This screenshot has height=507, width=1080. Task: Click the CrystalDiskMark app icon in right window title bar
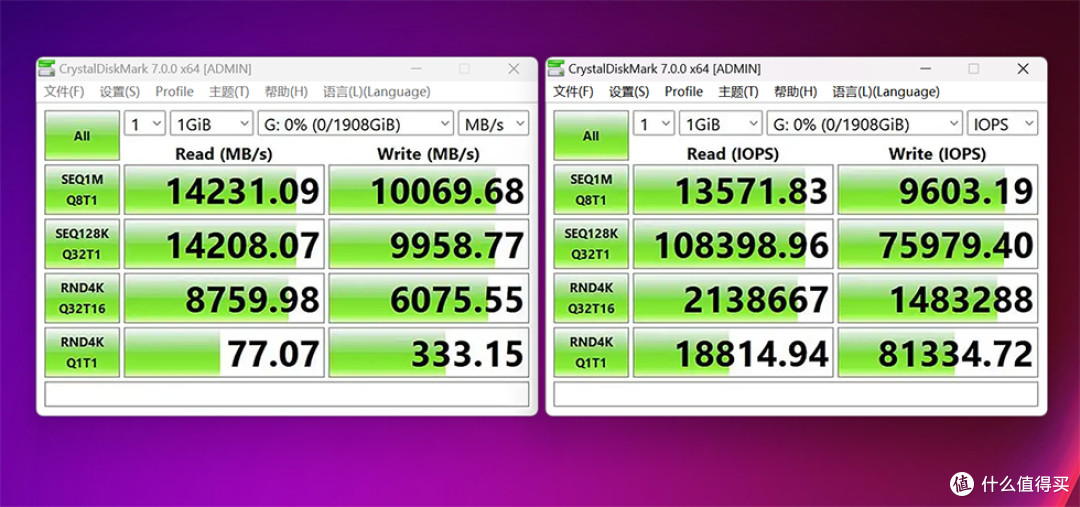click(557, 69)
